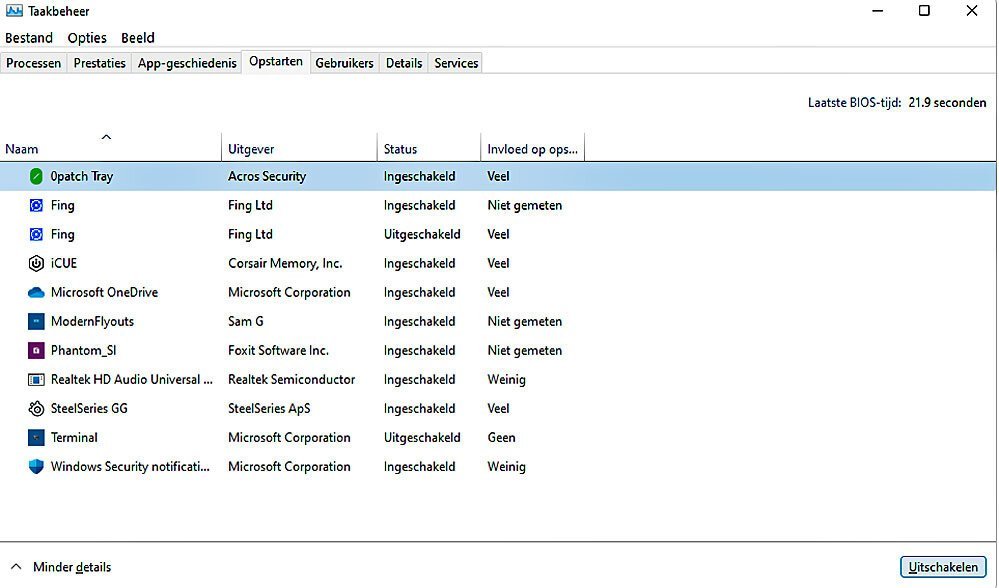
Task: Click Laatste BIOS-tijd 21.9 seconden text
Action: 897,103
